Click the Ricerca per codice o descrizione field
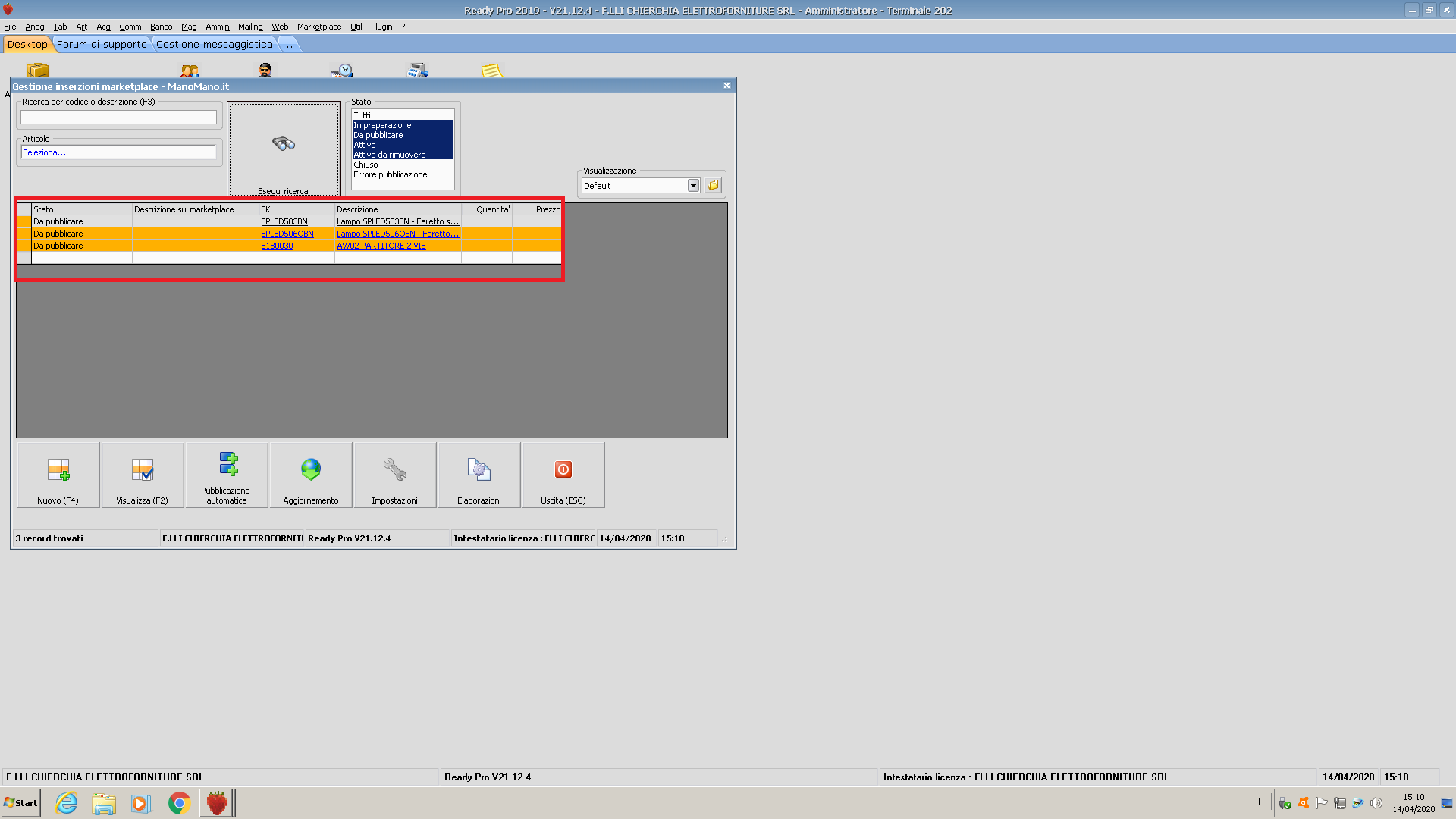Viewport: 1456px width, 822px height. [x=118, y=118]
